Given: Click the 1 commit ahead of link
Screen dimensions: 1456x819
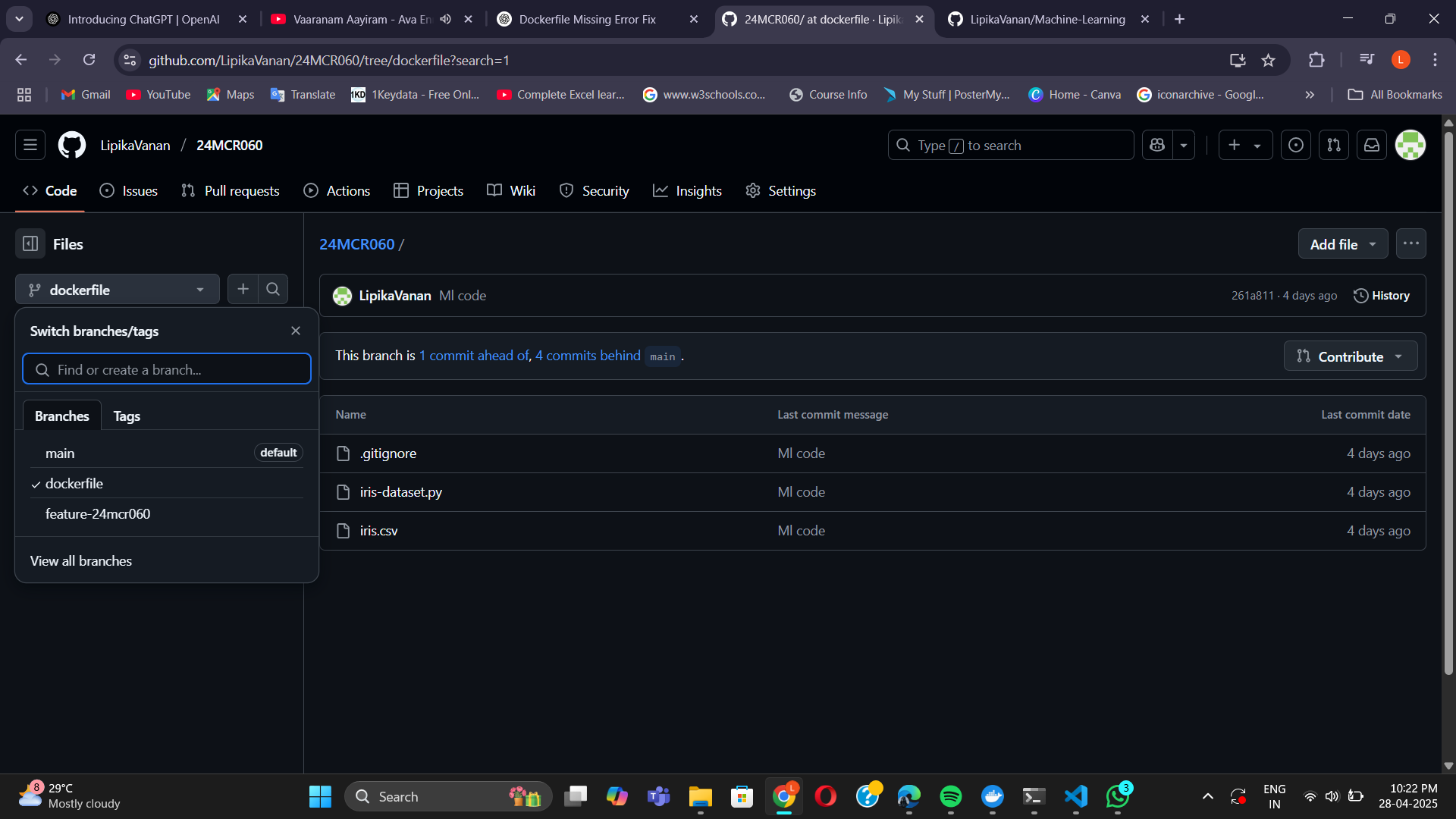Looking at the screenshot, I should click(474, 356).
